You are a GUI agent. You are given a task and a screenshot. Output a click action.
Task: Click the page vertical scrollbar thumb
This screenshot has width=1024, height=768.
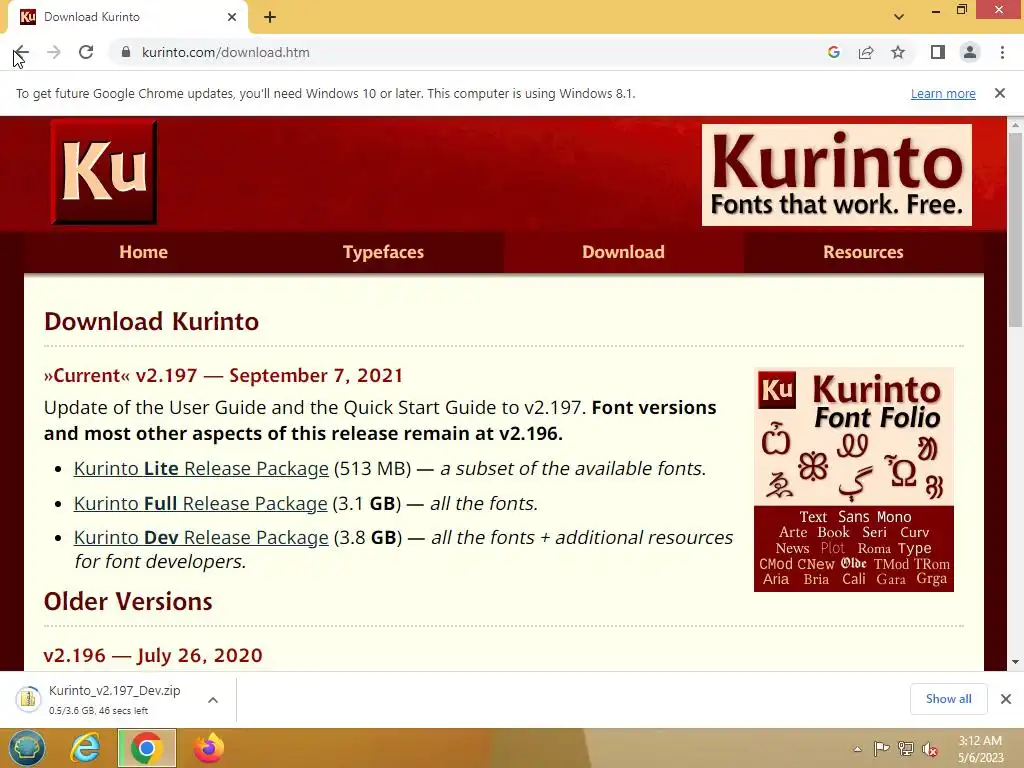pos(1015,229)
